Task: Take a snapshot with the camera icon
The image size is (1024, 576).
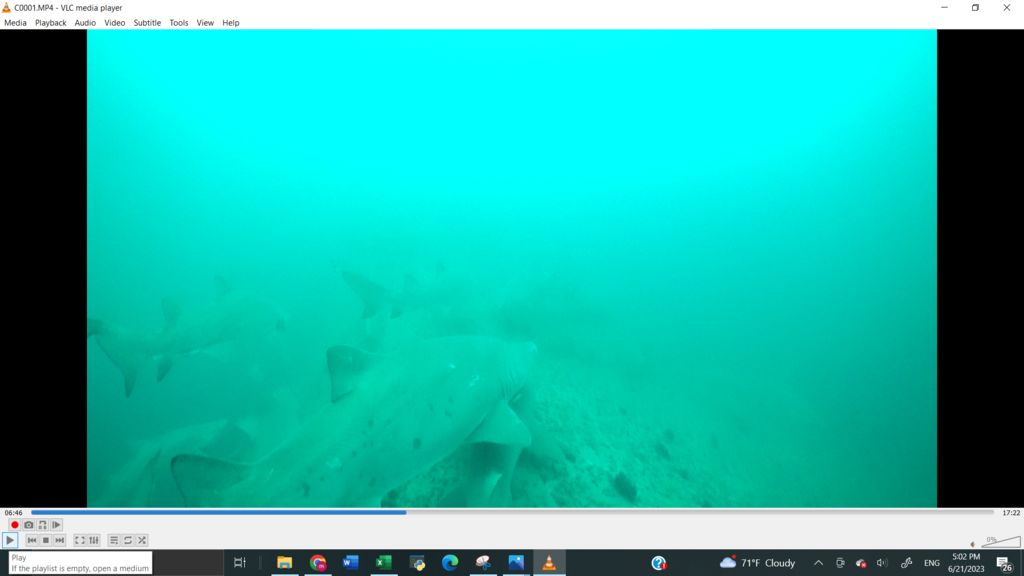Action: tap(29, 525)
